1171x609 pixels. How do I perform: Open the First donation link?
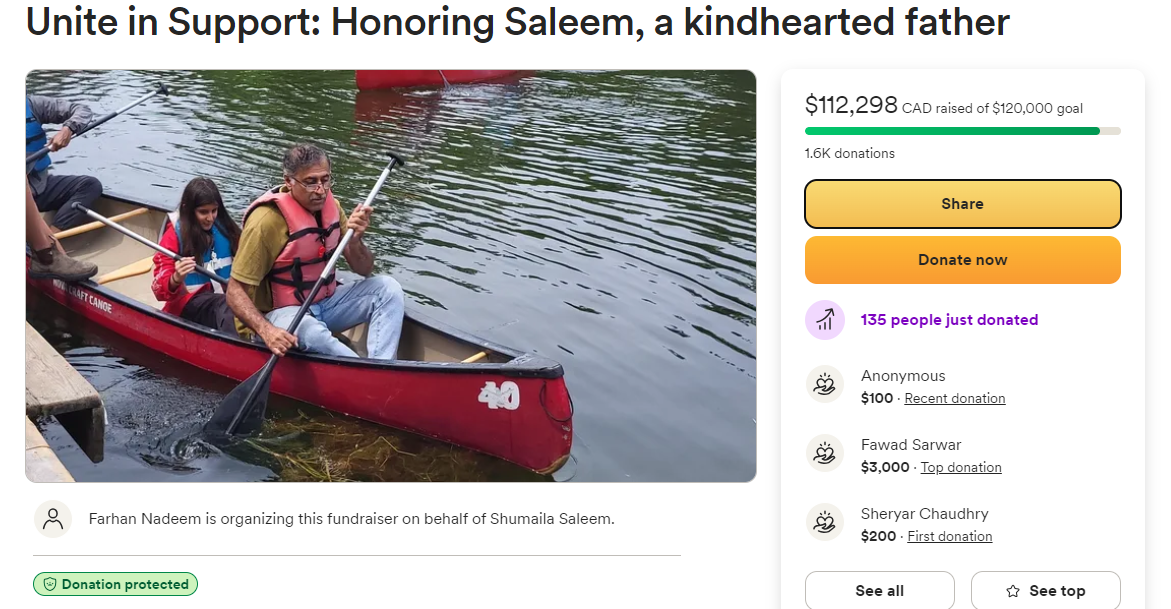949,536
